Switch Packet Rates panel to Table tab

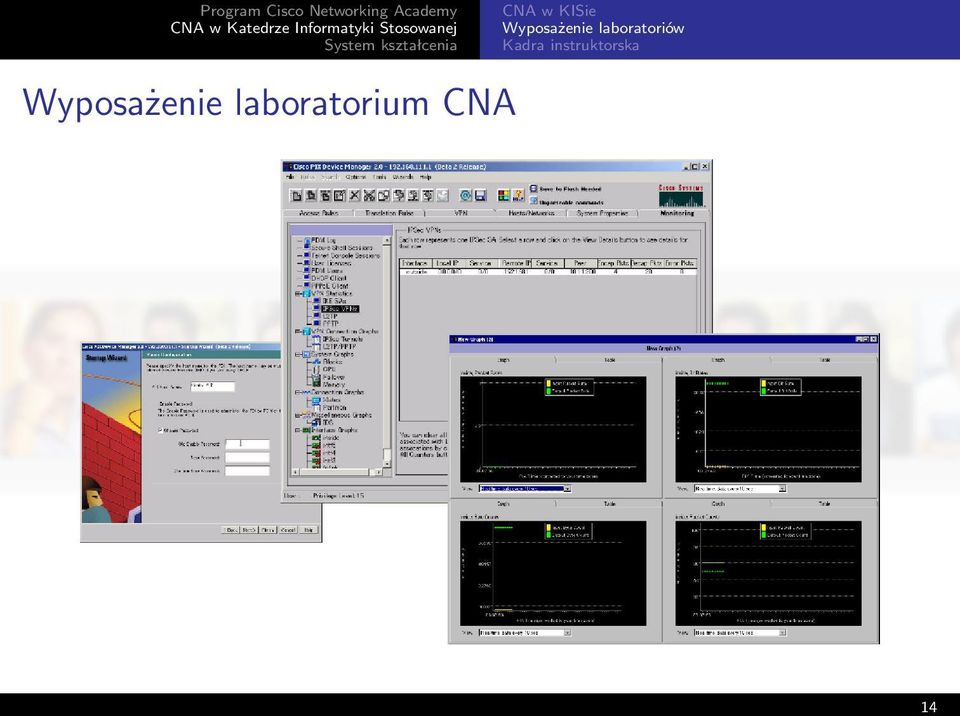coord(609,360)
